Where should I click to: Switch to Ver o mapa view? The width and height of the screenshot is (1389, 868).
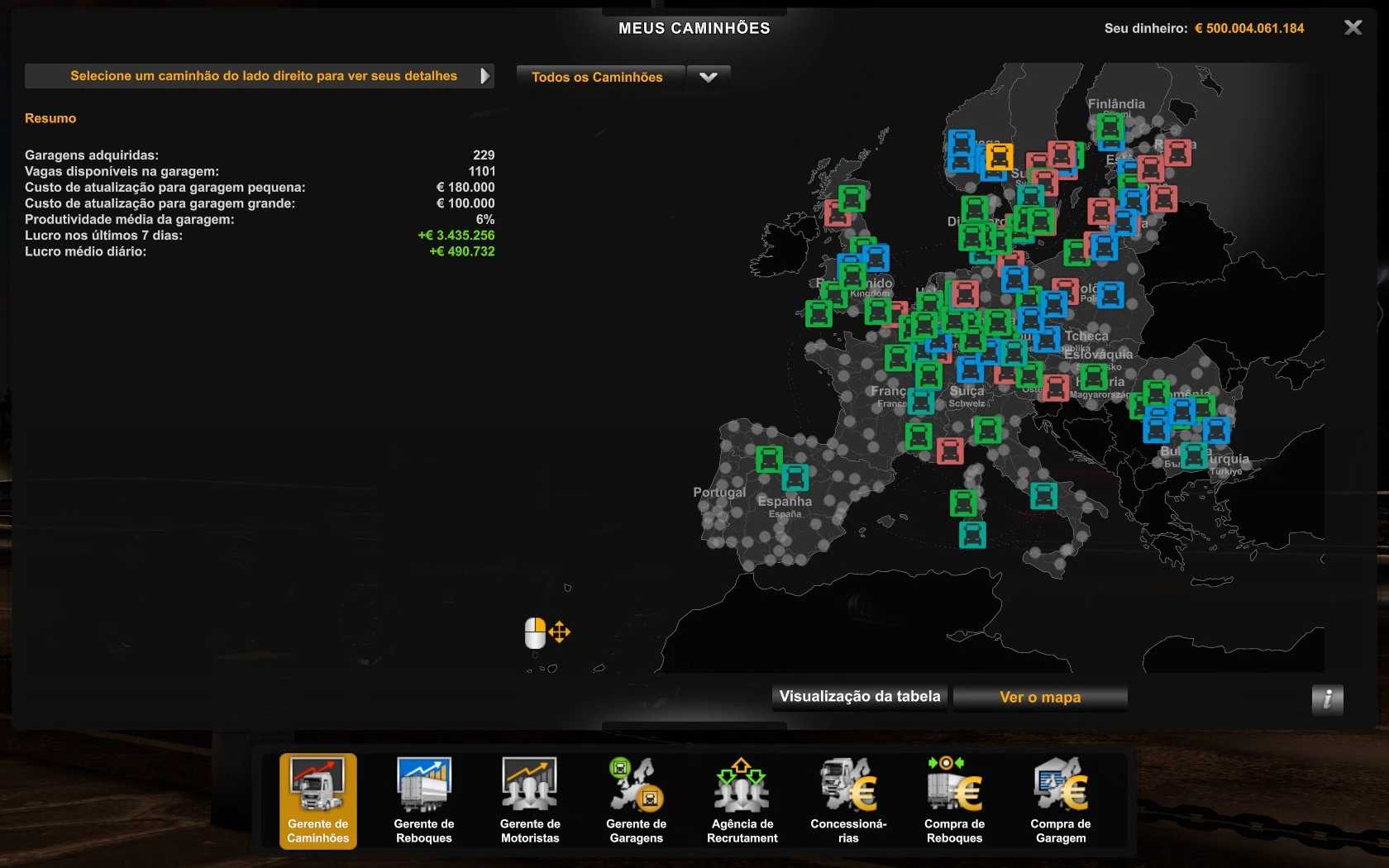pos(1040,697)
